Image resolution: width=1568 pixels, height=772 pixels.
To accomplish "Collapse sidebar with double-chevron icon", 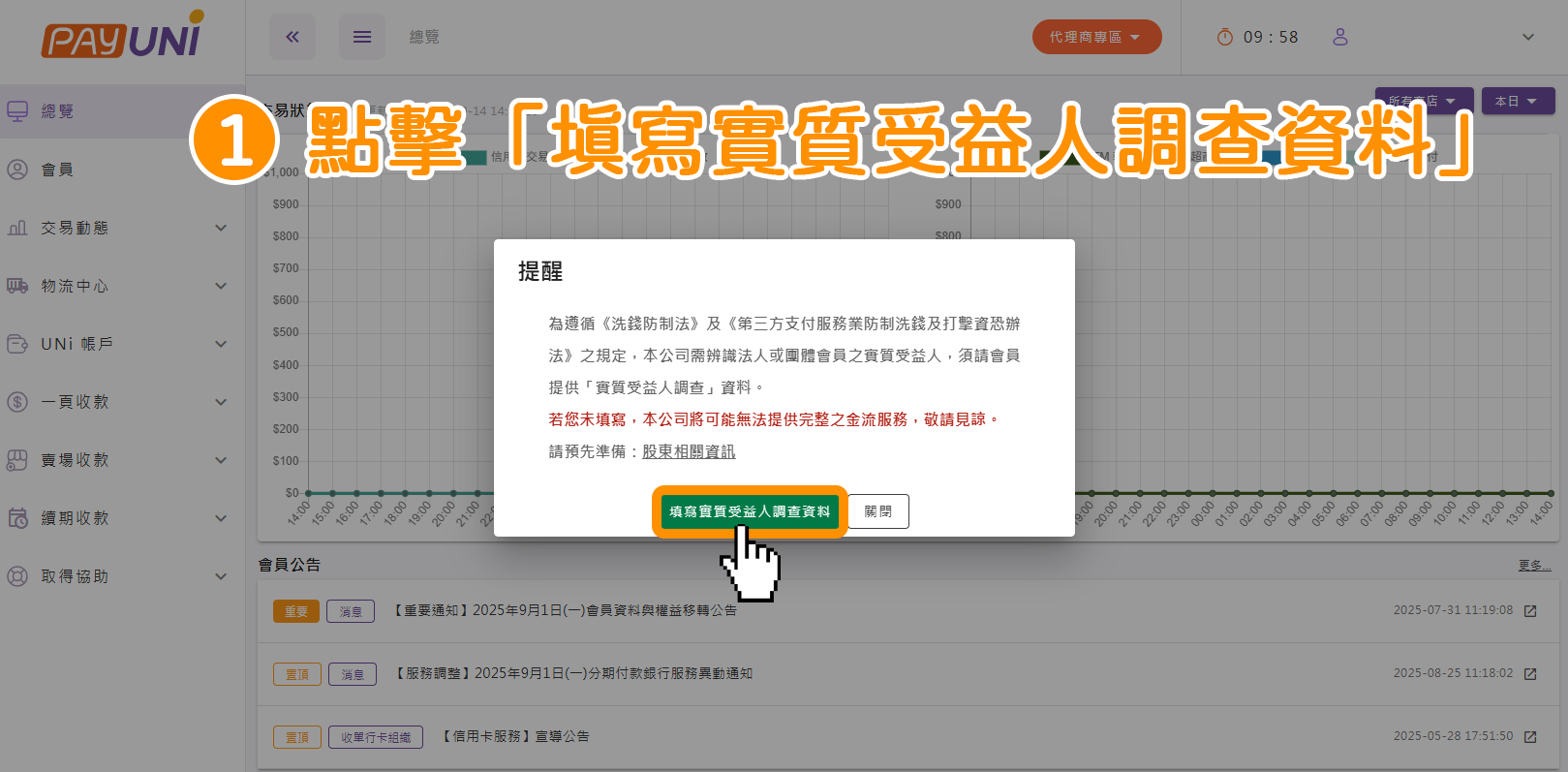I will point(292,37).
